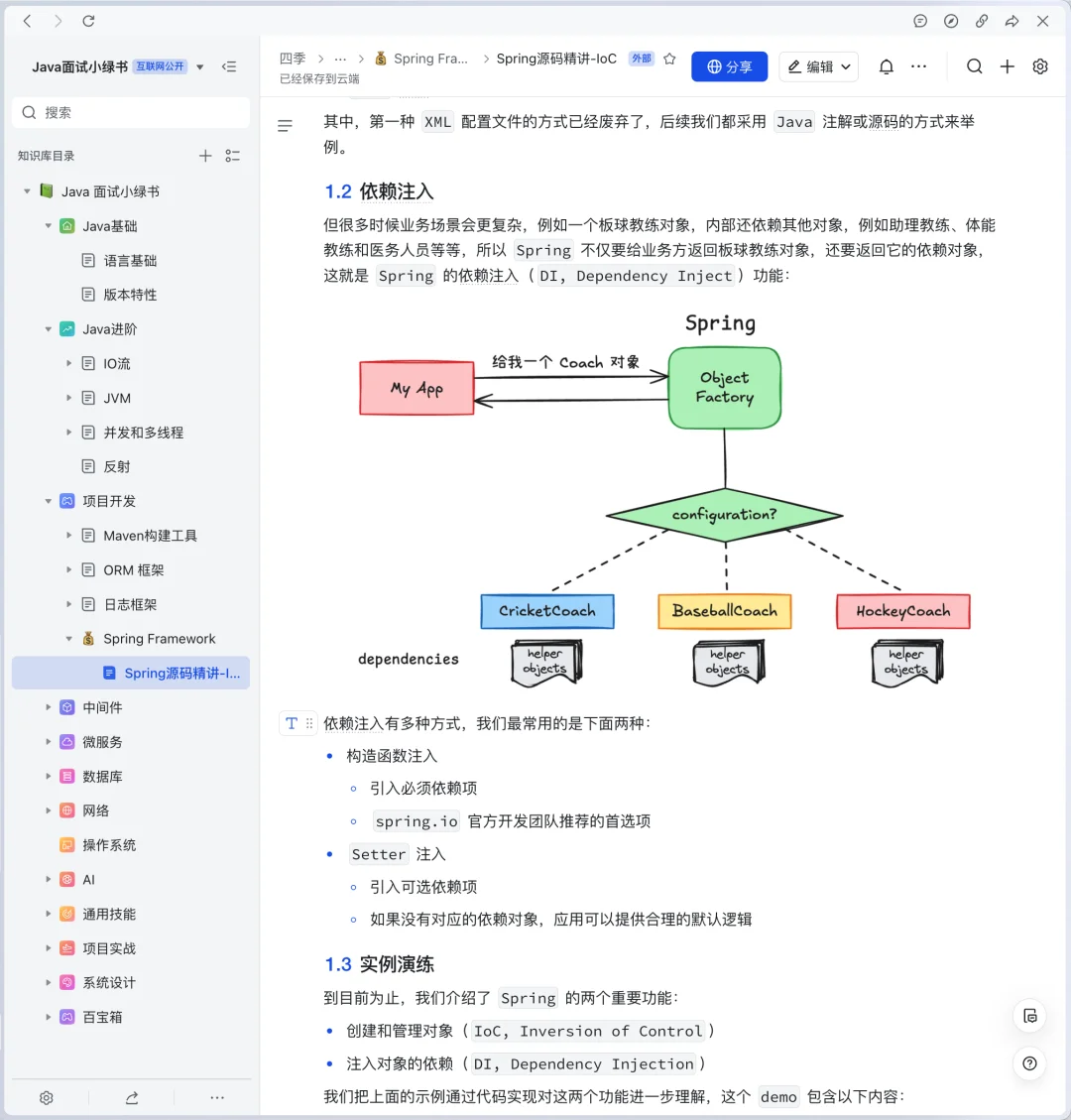Open the knowledge base switcher arrow beside Java面试小绿书
The width and height of the screenshot is (1071, 1120).
[198, 66]
